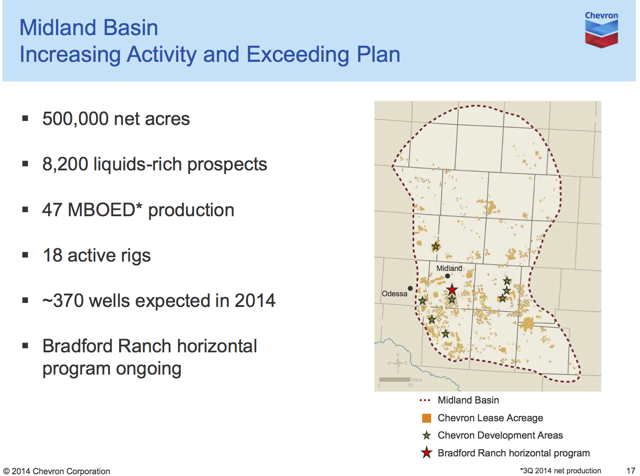640x476 pixels.
Task: Click the orange Chevron Lease Acreage swatch
Action: point(427,418)
